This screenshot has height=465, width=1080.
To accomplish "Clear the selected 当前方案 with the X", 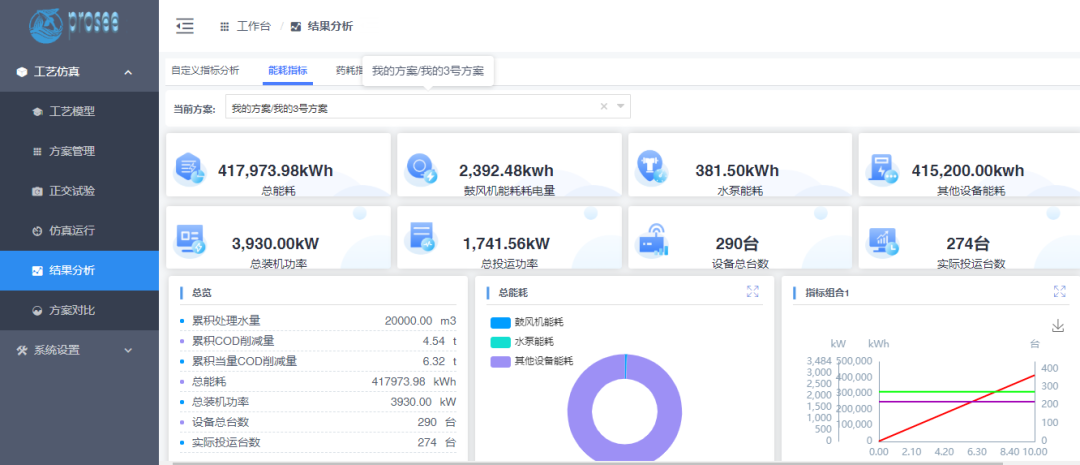I will [x=603, y=107].
